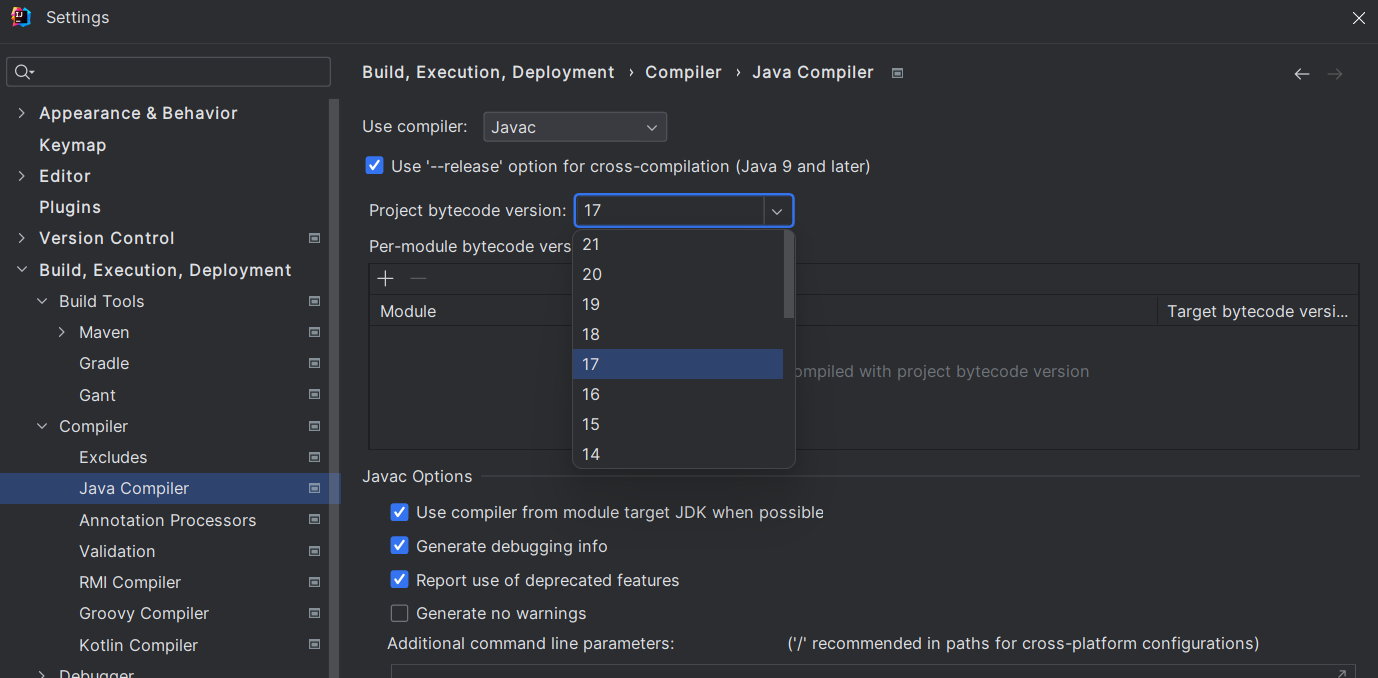The height and width of the screenshot is (678, 1378).
Task: Select bytecode version 19 from list
Action: (x=678, y=304)
